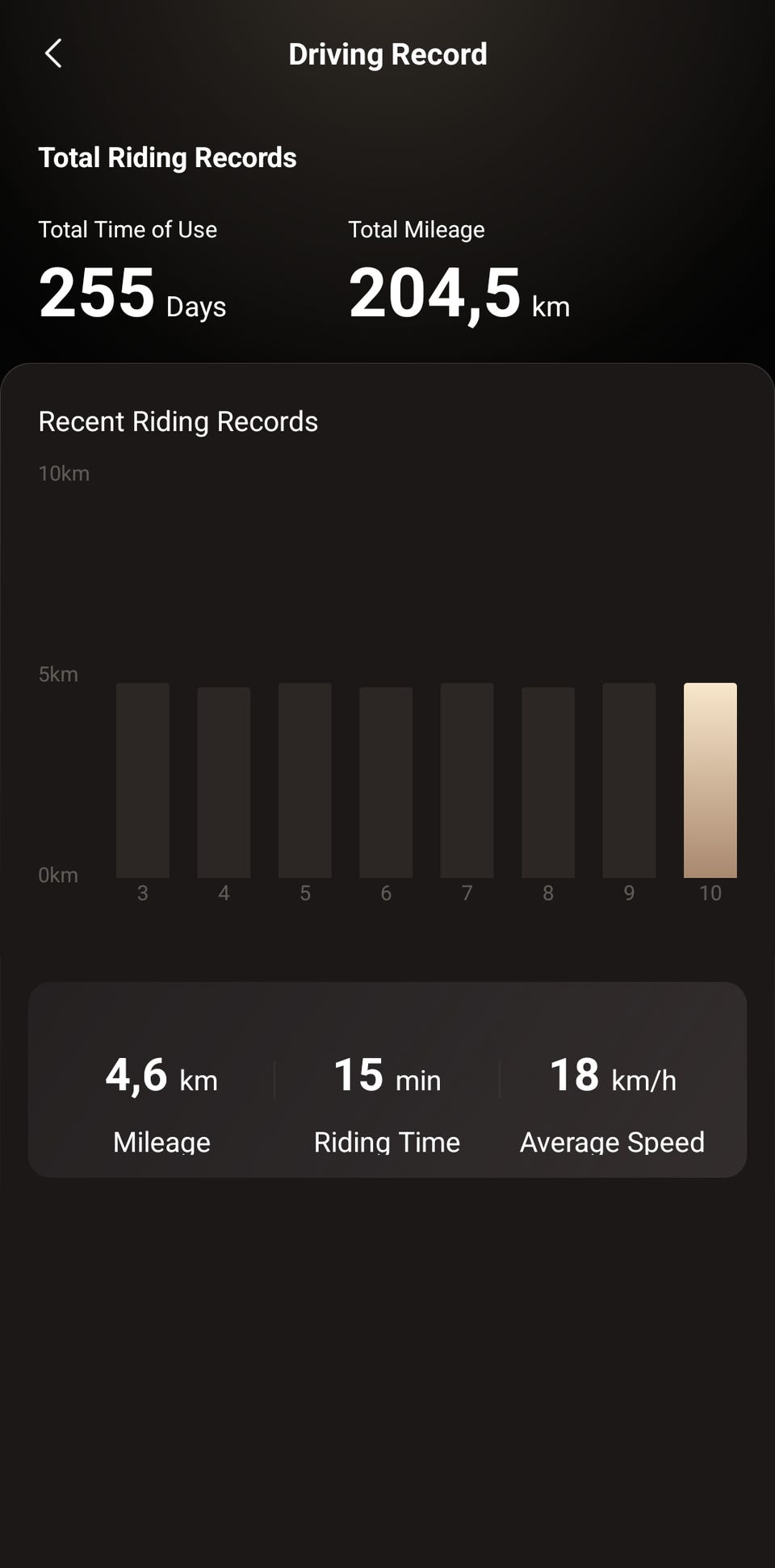775x1568 pixels.
Task: Tap the highlighted day 10 bar
Action: pyautogui.click(x=710, y=780)
